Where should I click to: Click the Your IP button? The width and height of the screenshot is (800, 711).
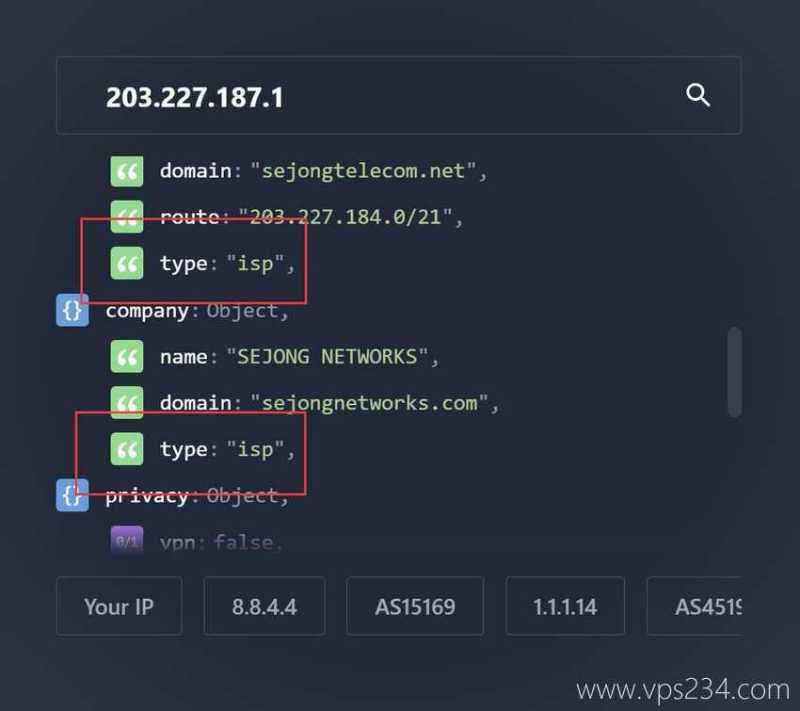click(119, 606)
